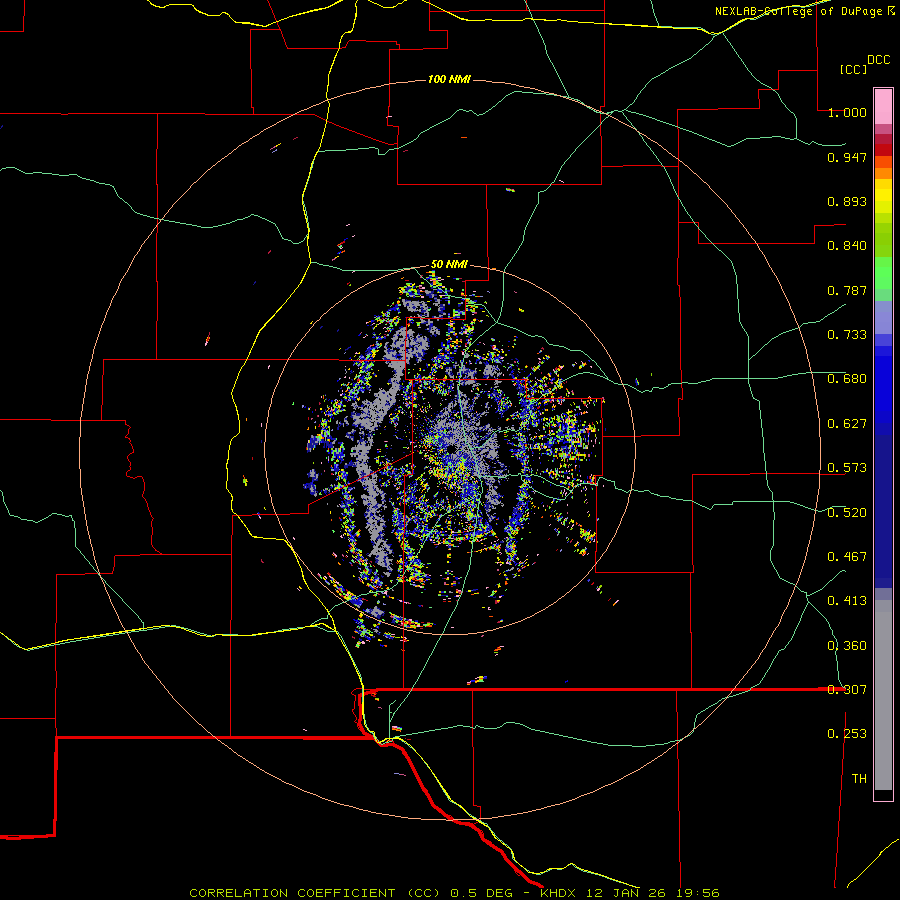This screenshot has width=900, height=900.
Task: Click the 100 NMI range ring label
Action: [x=449, y=79]
